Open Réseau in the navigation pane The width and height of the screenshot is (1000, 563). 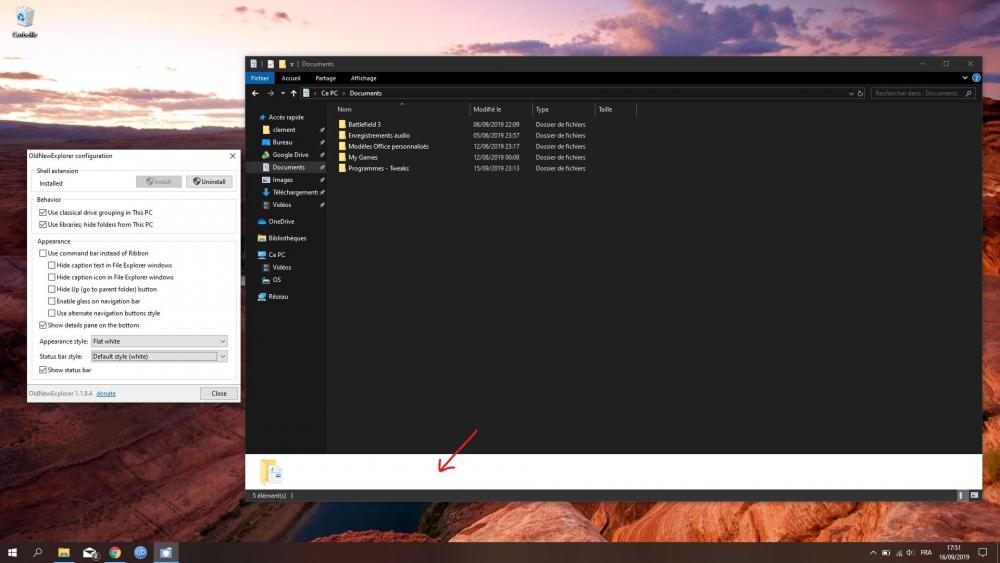[277, 297]
